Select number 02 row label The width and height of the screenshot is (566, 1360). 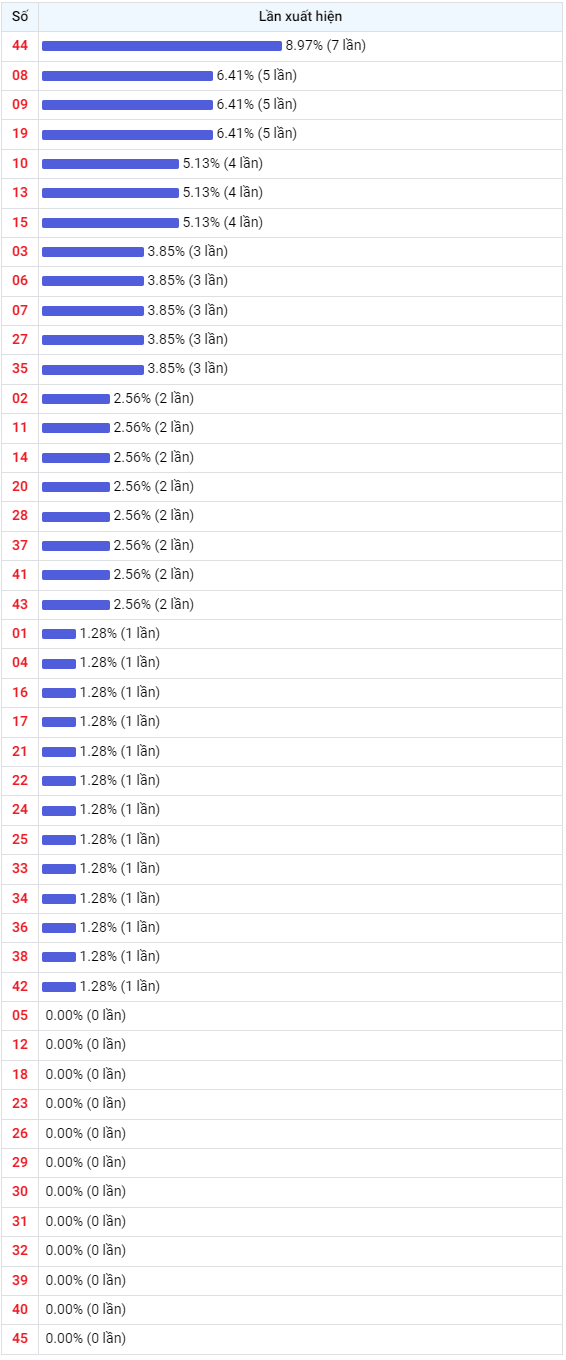pyautogui.click(x=20, y=398)
